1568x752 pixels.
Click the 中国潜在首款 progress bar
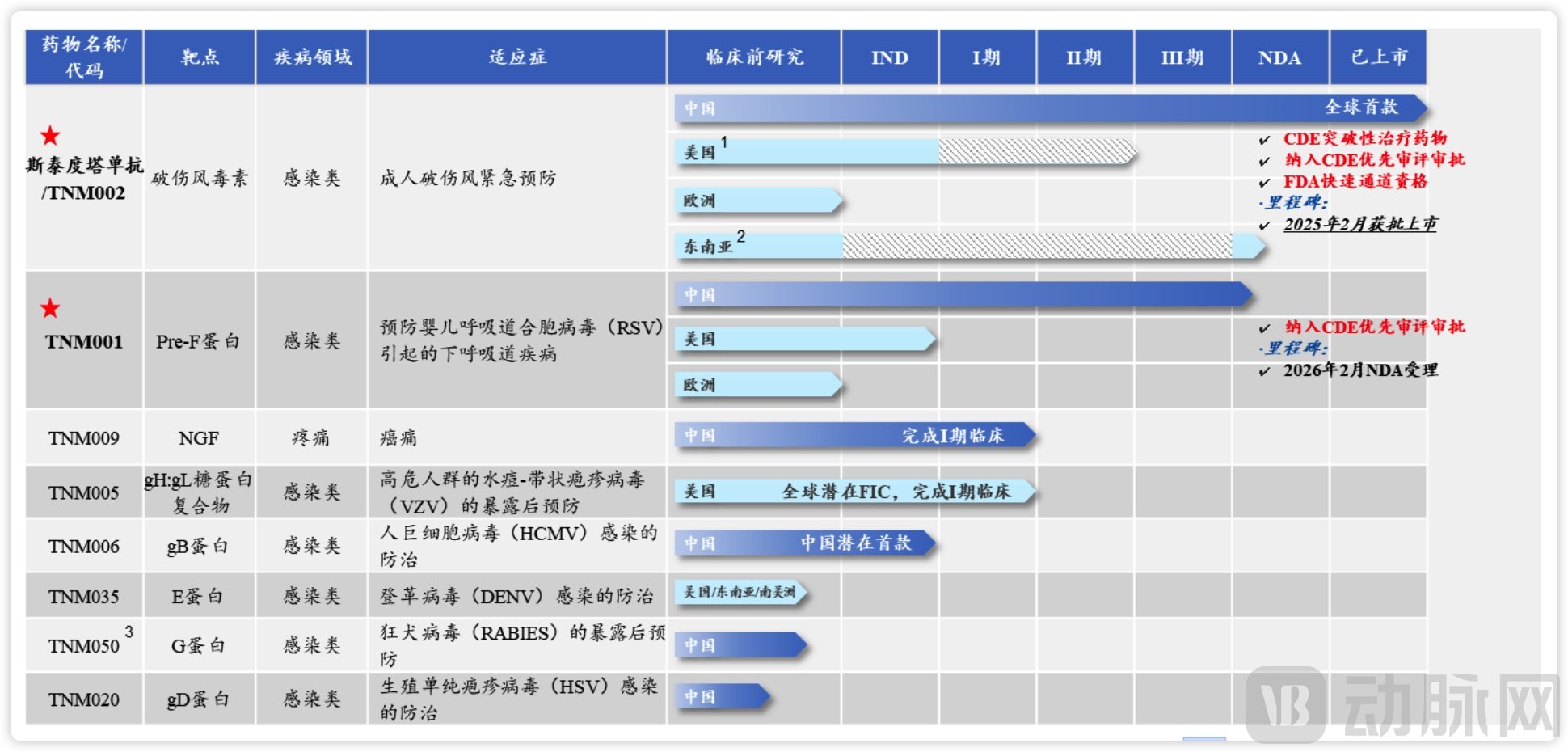tap(805, 543)
